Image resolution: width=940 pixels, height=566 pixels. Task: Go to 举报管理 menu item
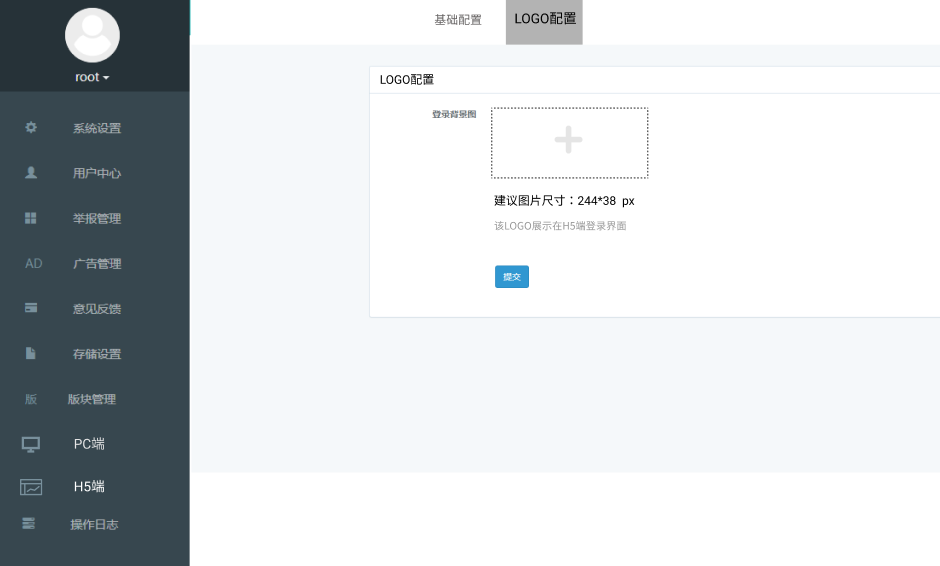(x=97, y=218)
